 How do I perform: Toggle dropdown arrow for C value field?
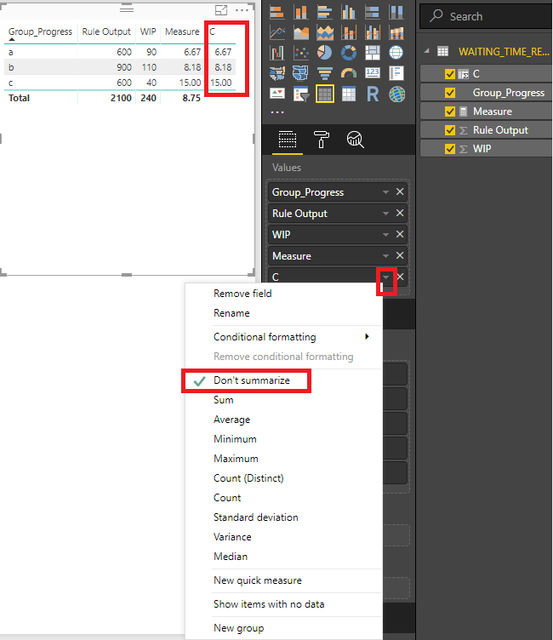[x=386, y=277]
